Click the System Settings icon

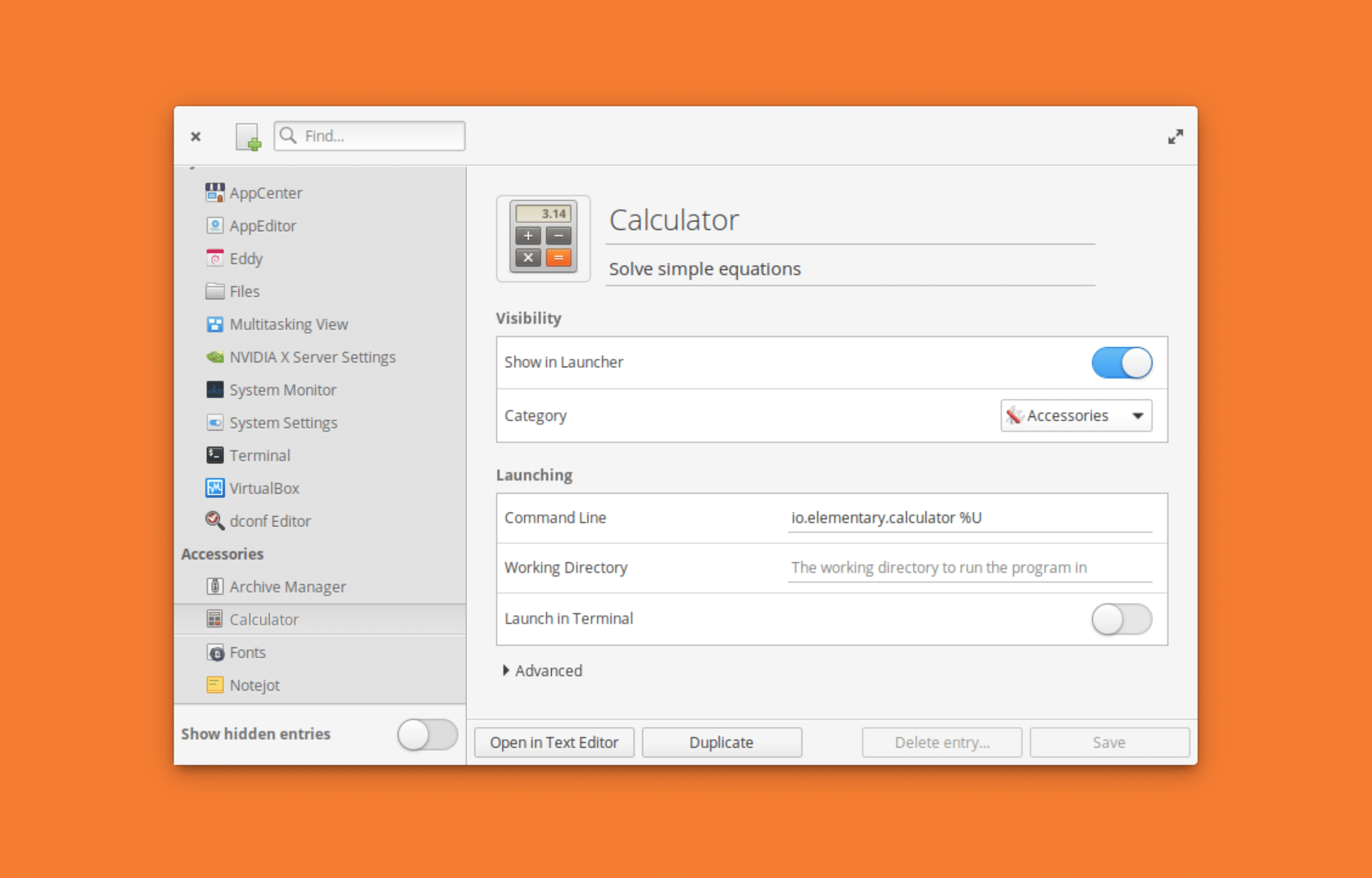point(215,422)
